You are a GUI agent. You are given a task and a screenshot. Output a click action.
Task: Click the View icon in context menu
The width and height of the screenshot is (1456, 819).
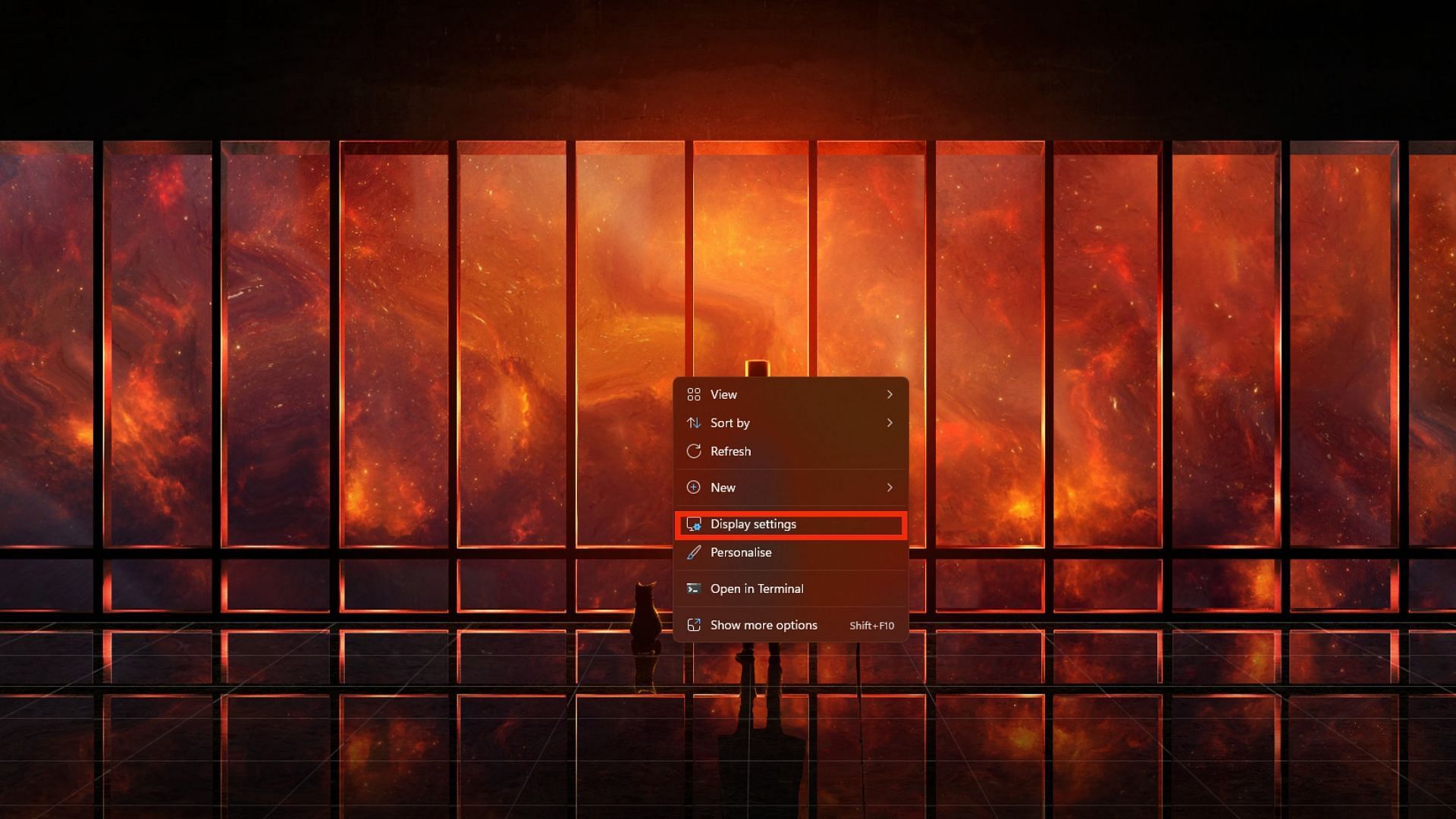click(x=693, y=394)
